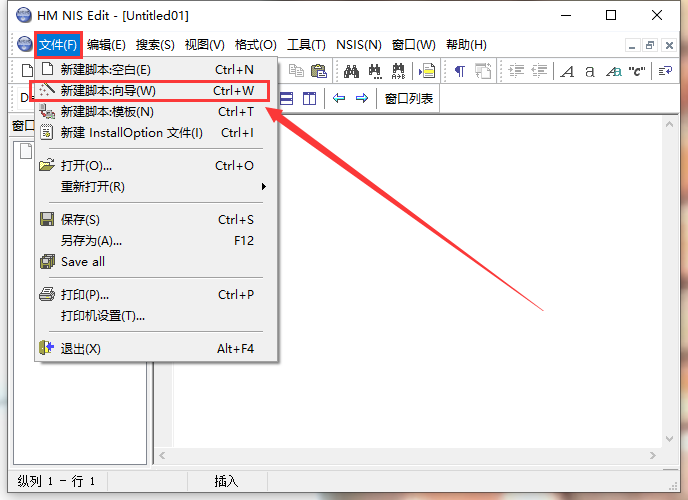Viewport: 688px width, 500px height.
Task: Open the 窗口(W) menu
Action: click(x=413, y=44)
